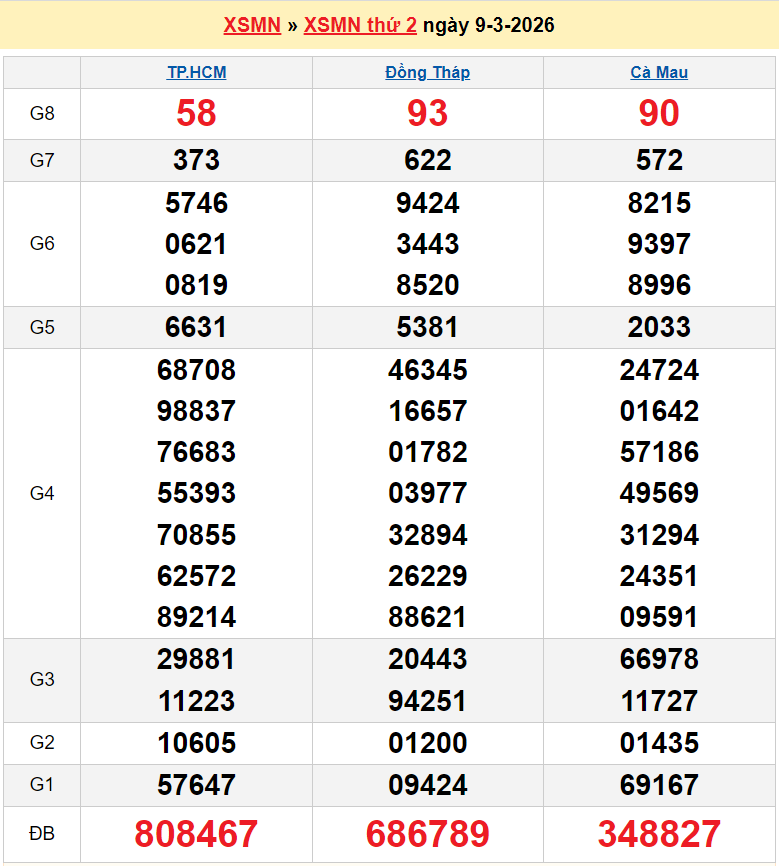Click the G4 row label
This screenshot has height=866, width=779.
pos(42,493)
